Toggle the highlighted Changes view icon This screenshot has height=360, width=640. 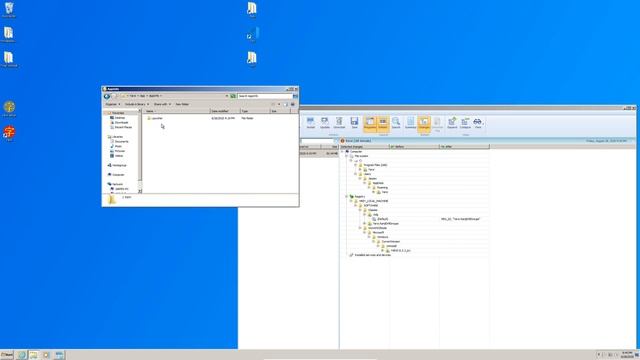(x=424, y=123)
